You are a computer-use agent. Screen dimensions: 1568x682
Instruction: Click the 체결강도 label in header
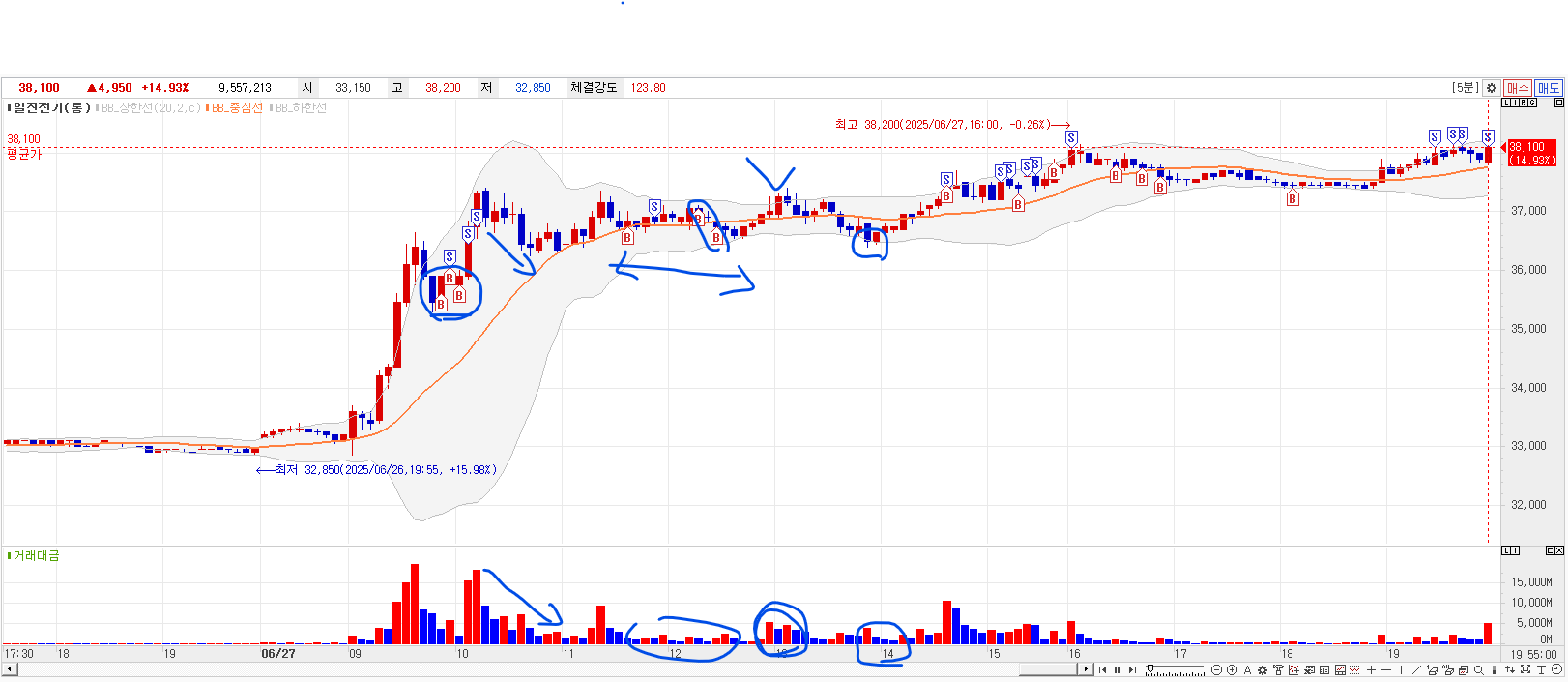pyautogui.click(x=594, y=87)
